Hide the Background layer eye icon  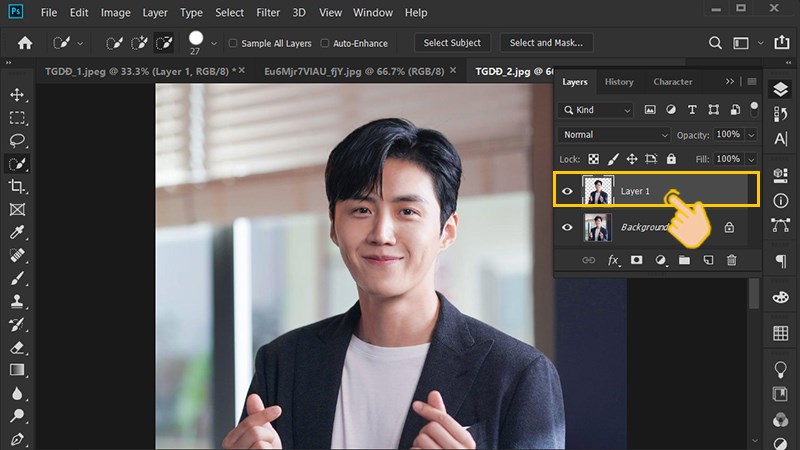[x=567, y=227]
